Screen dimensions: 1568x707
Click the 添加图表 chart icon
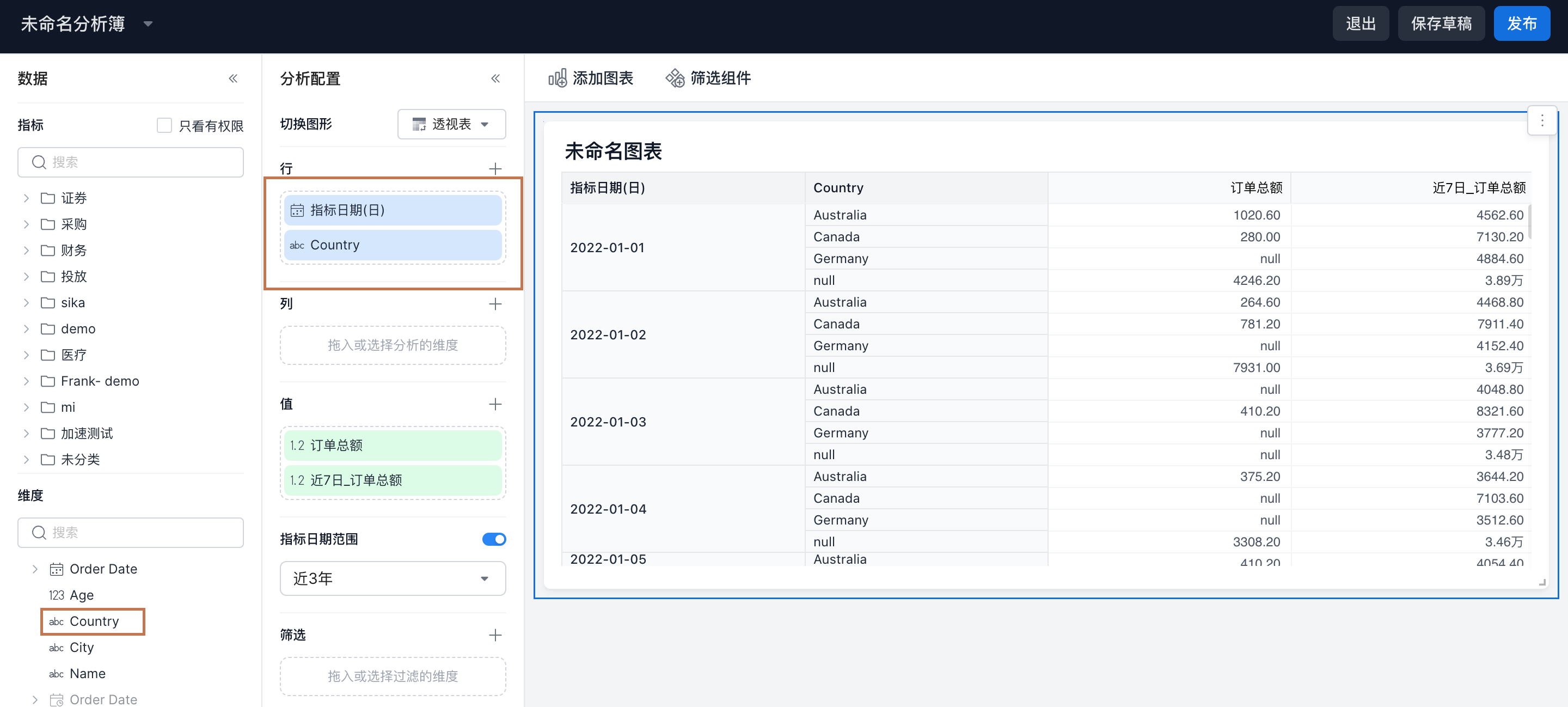pyautogui.click(x=557, y=78)
